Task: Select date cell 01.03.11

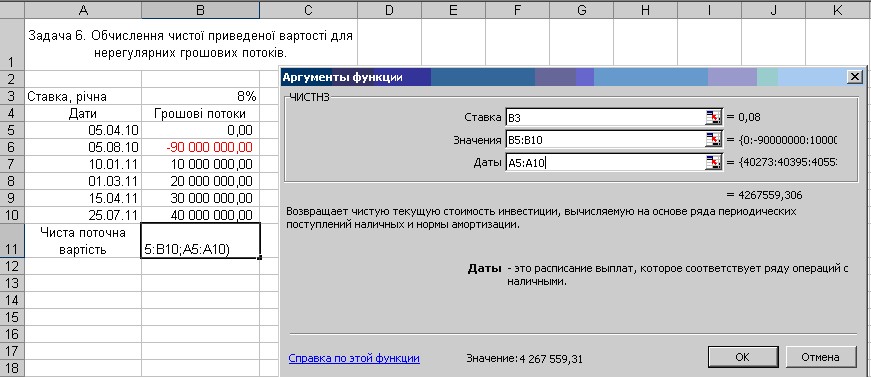Action: click(x=83, y=181)
